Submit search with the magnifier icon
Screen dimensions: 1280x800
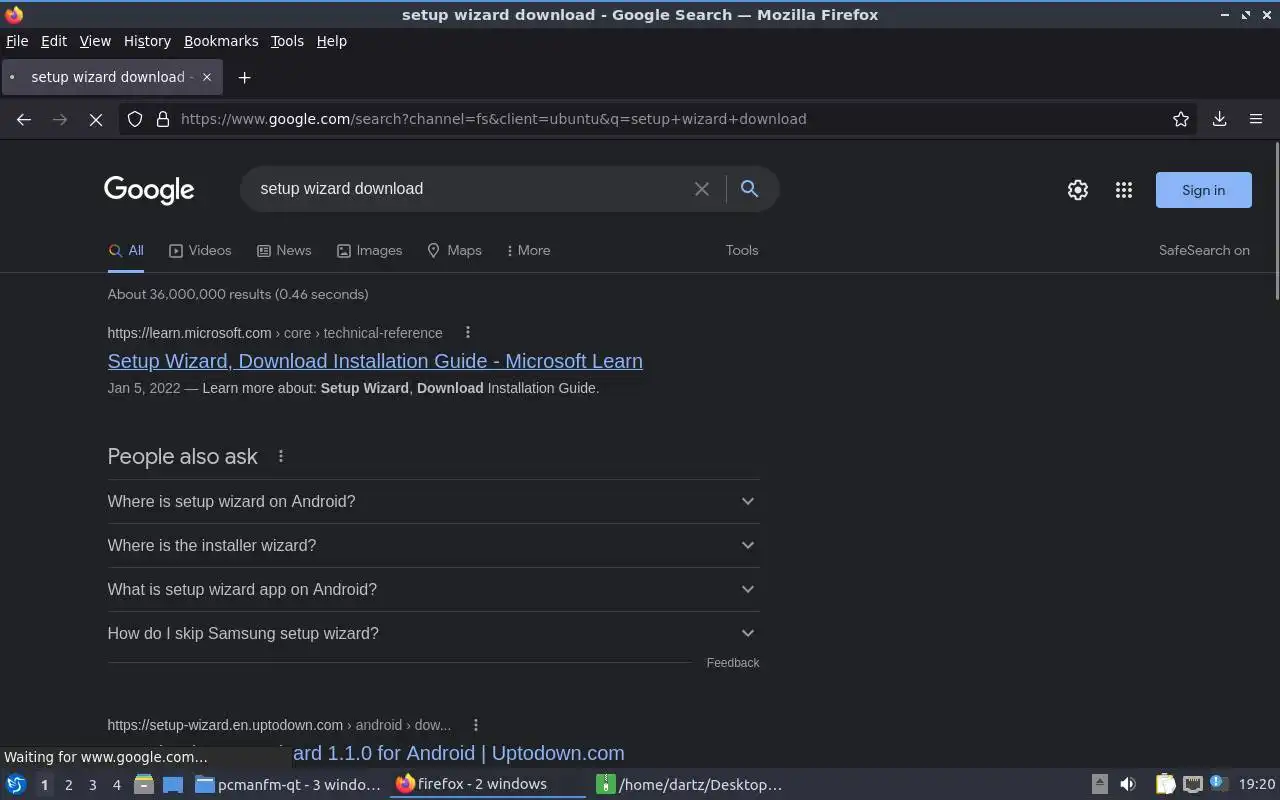(x=749, y=188)
